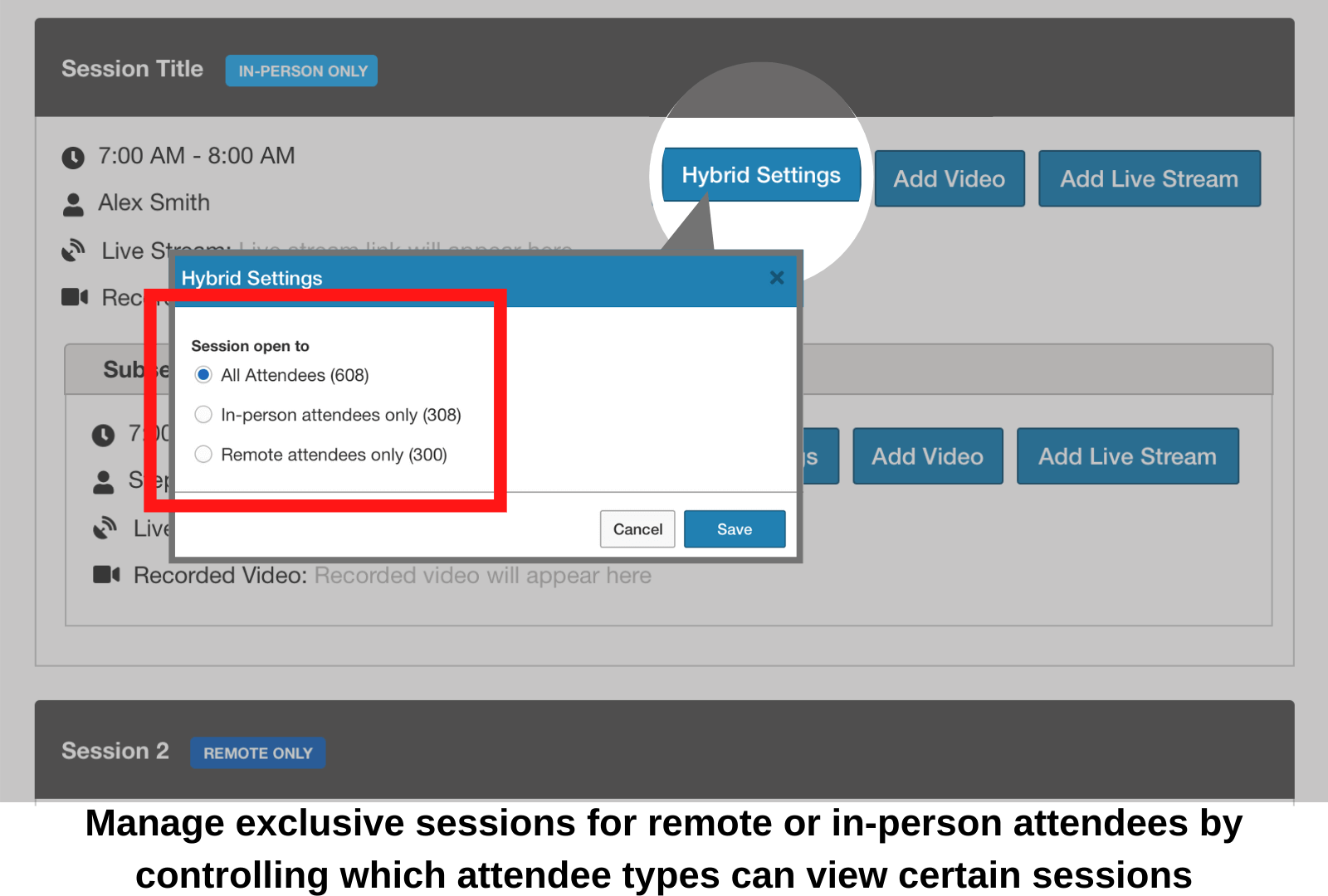
Task: Click the IN-PERSON ONLY badge
Action: pos(300,71)
